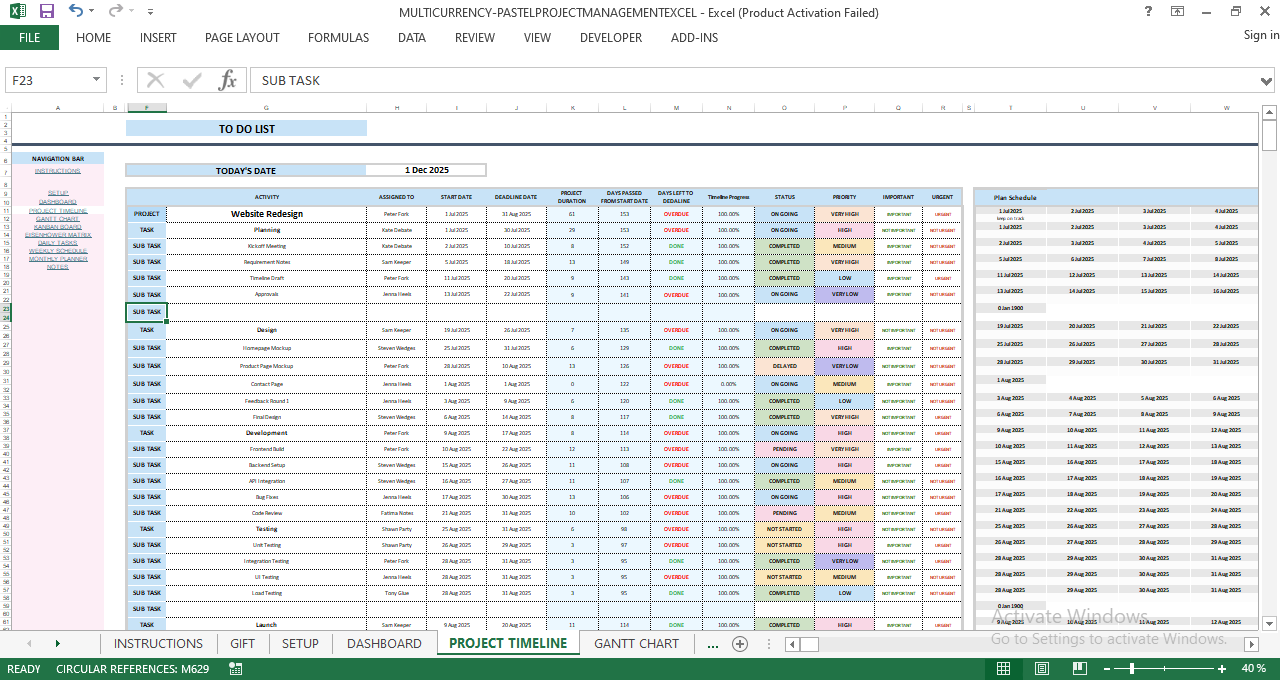
Task: Click the 40% zoom level
Action: click(1253, 668)
